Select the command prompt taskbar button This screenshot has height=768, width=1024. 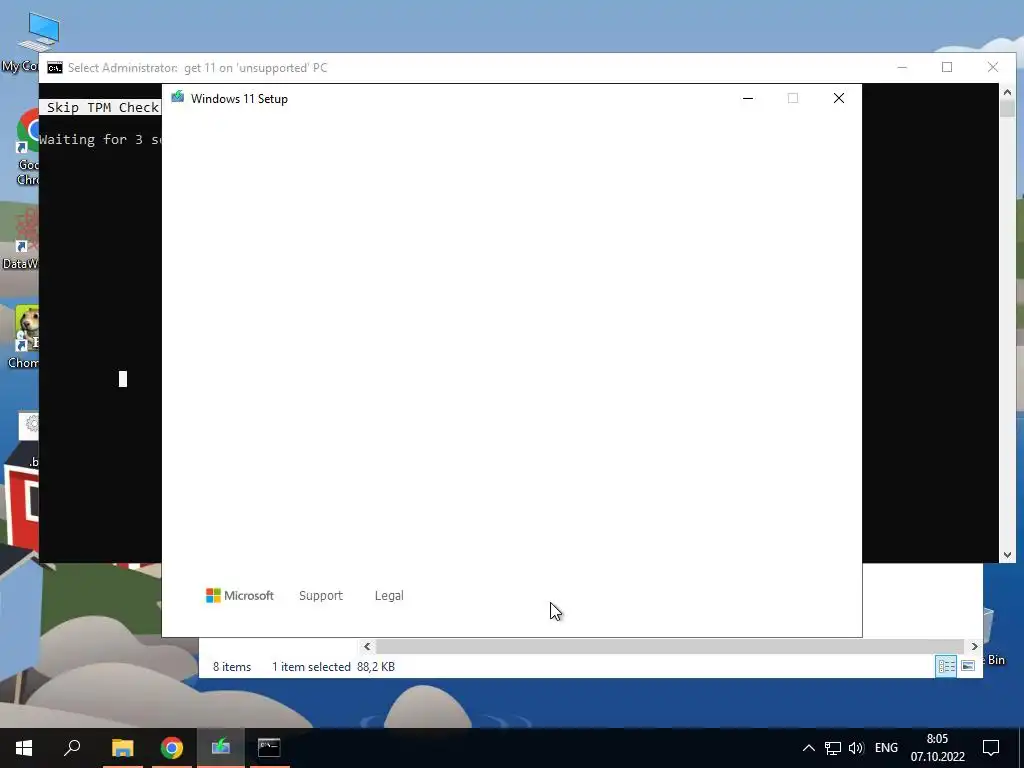[269, 748]
